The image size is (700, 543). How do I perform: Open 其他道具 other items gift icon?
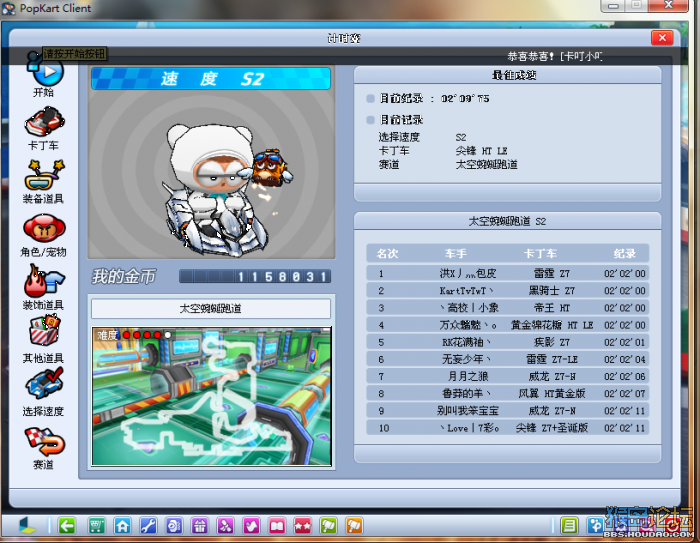pos(44,331)
